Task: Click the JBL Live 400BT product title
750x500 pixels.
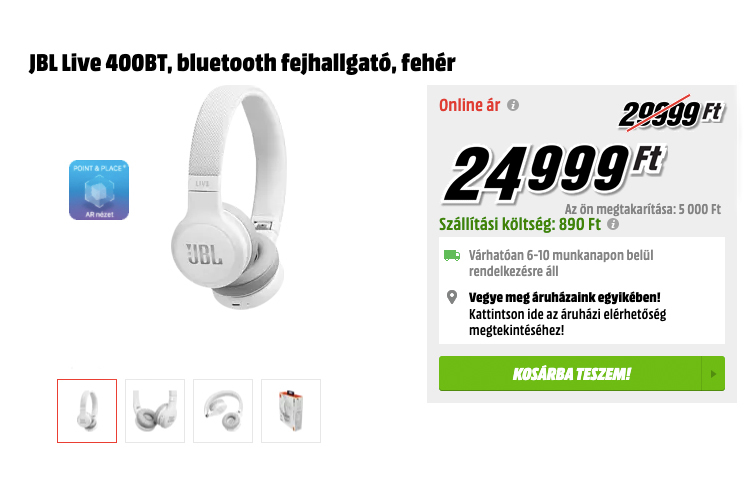Action: [x=242, y=63]
